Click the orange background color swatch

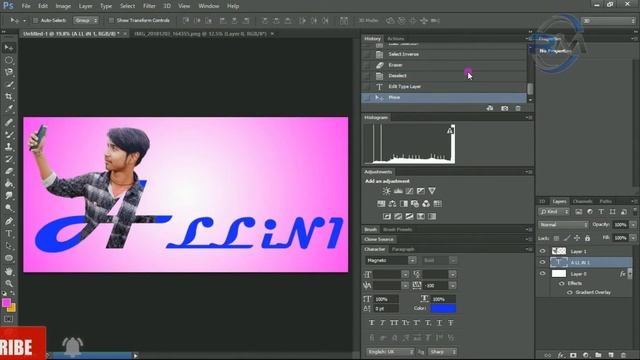(x=12, y=308)
